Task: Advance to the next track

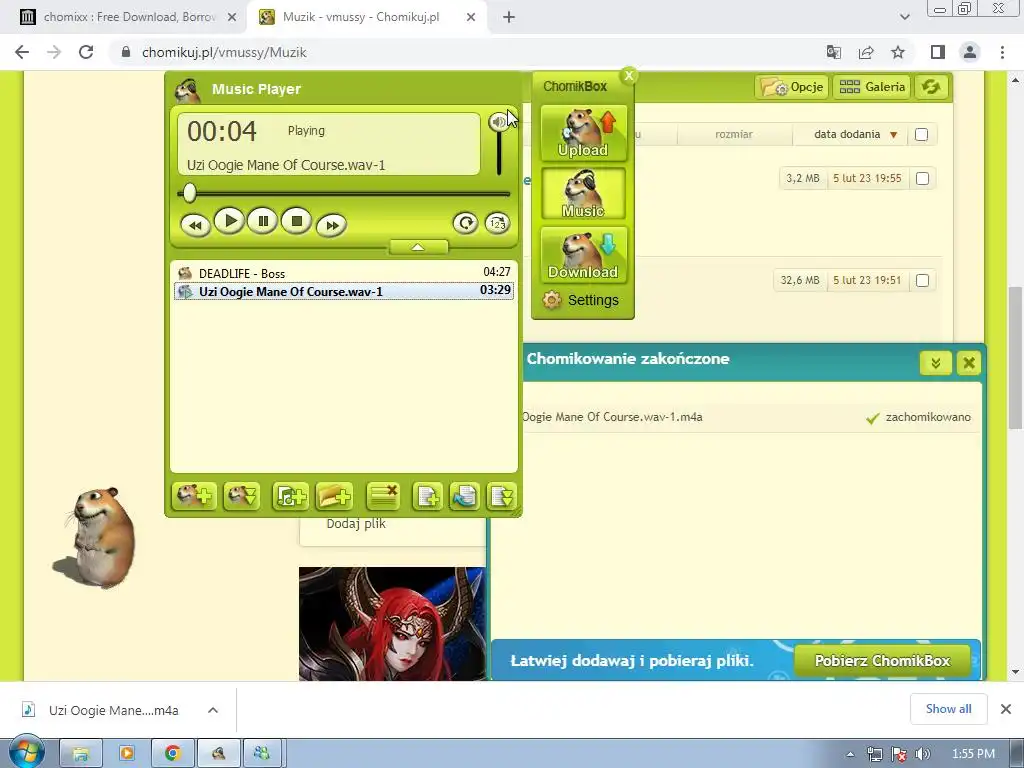Action: [331, 225]
